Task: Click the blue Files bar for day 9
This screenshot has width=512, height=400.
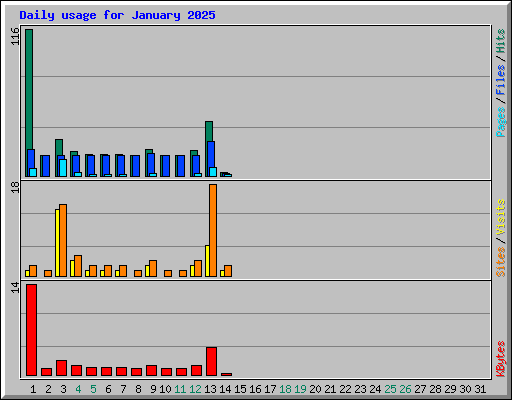Action: pos(151,165)
